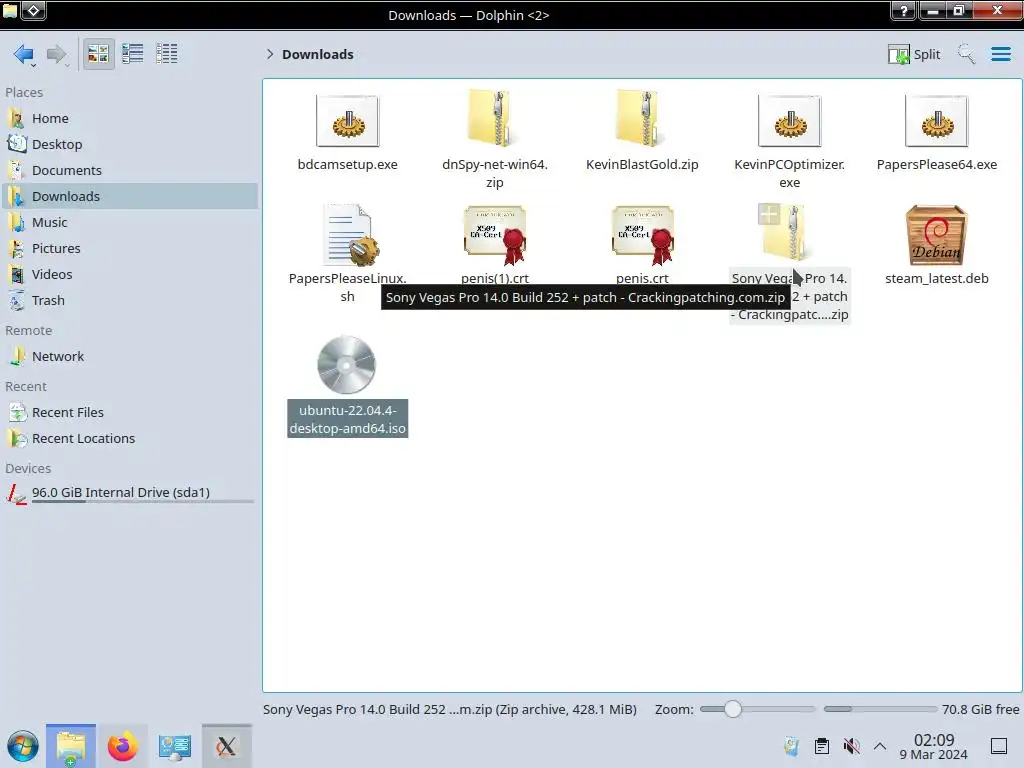Select PapersPleaseLinux.sh script icon
This screenshot has width=1024, height=768.
click(349, 234)
